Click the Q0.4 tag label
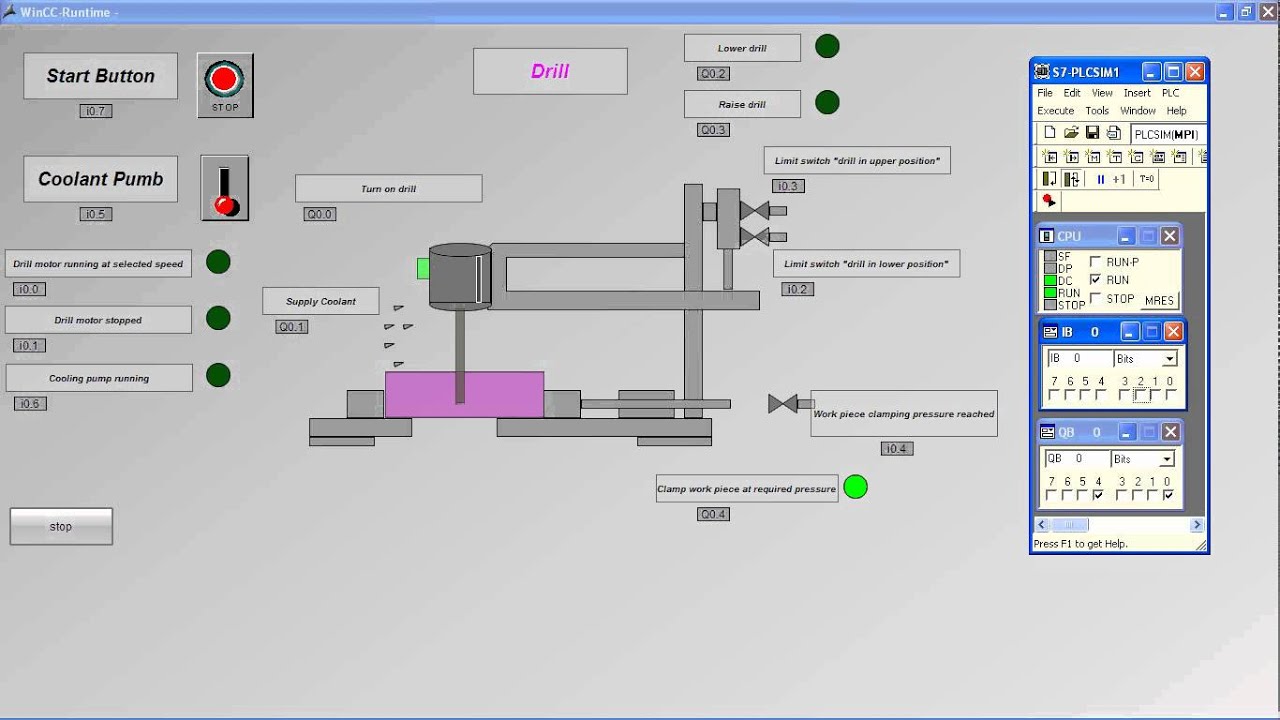Viewport: 1280px width, 720px height. coord(713,515)
